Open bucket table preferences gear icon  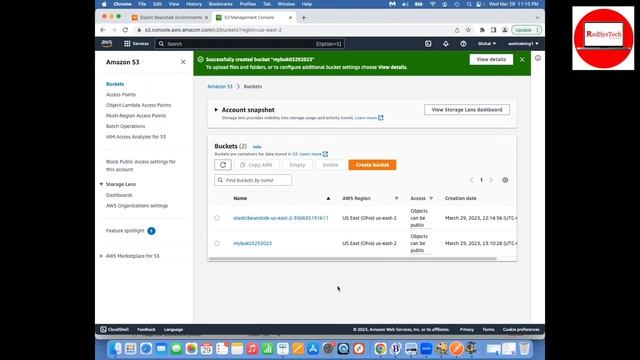(x=505, y=180)
